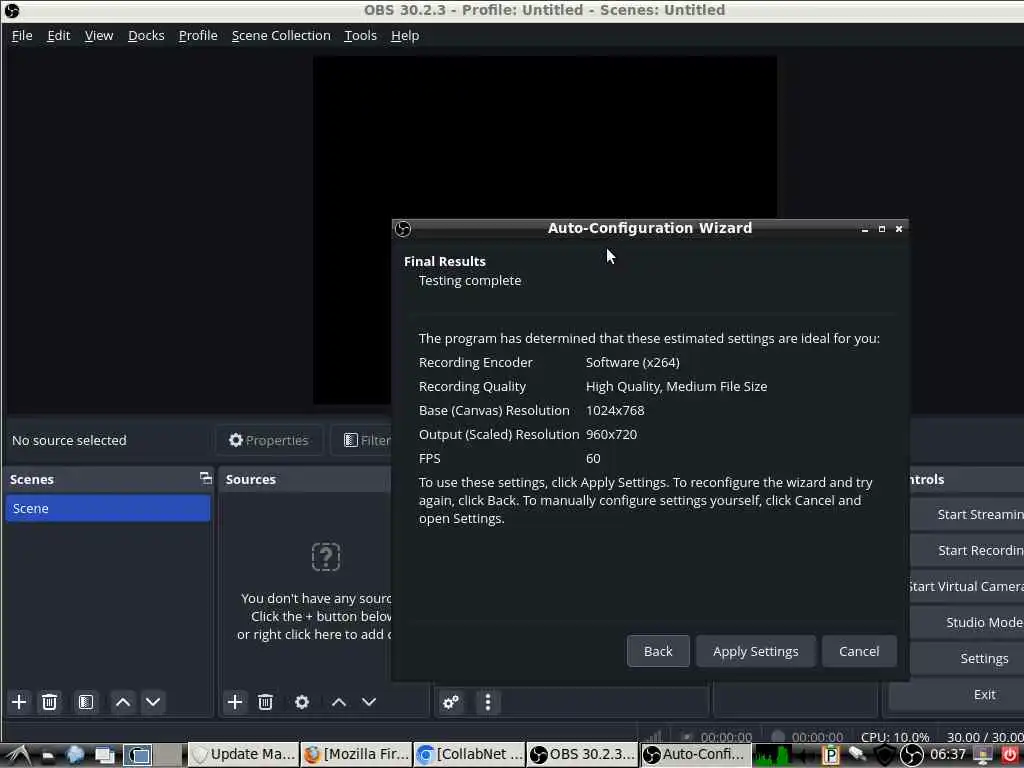Viewport: 1024px width, 768px height.
Task: Cancel the Auto-Configuration Wizard
Action: [x=859, y=651]
